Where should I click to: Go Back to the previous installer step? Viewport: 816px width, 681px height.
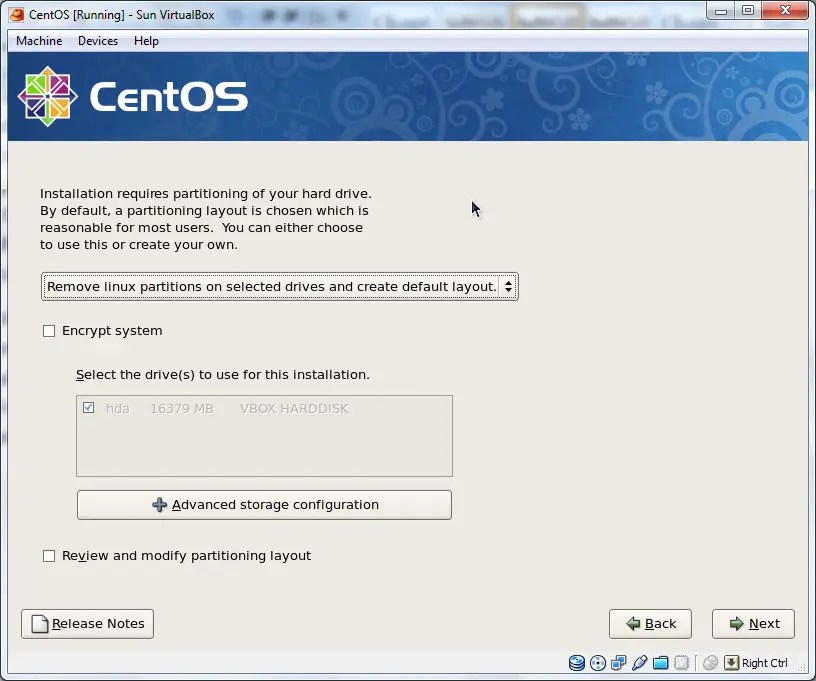650,623
